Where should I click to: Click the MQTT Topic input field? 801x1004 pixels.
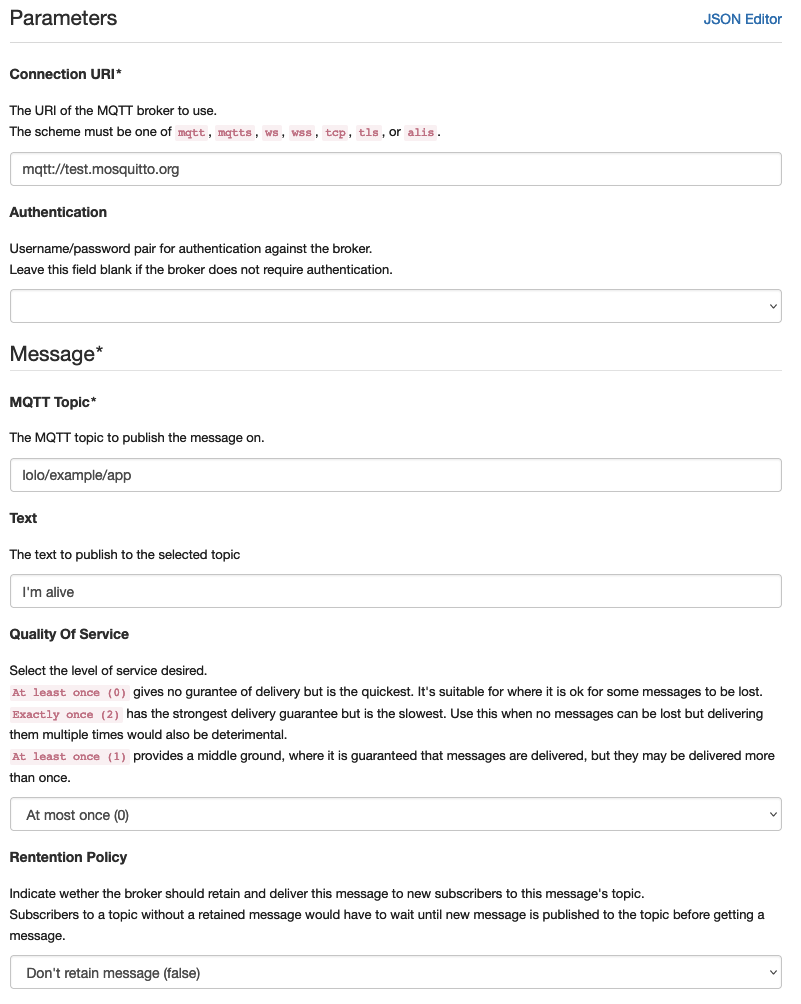pyautogui.click(x=395, y=474)
